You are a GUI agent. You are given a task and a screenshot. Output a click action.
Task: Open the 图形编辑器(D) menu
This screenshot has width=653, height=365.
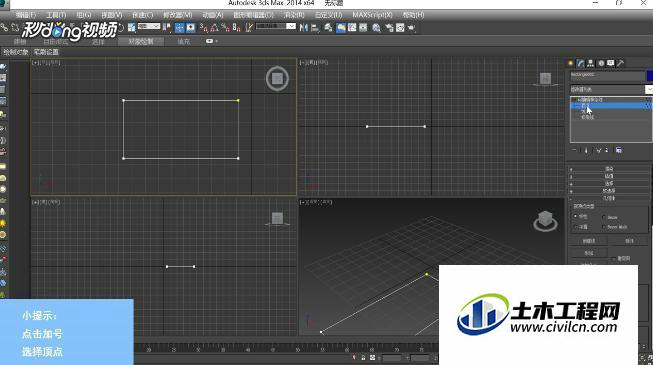tap(253, 15)
